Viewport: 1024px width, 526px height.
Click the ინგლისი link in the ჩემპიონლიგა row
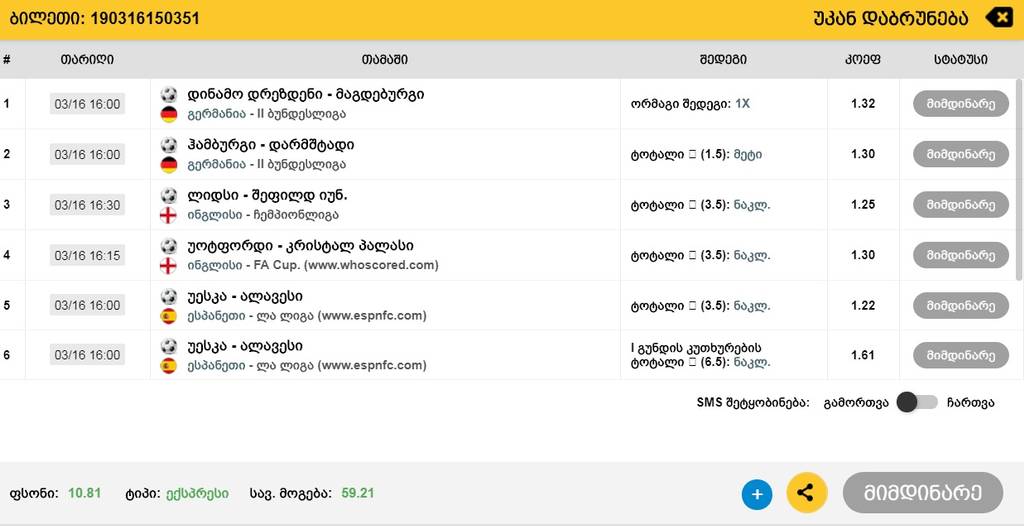coord(215,215)
